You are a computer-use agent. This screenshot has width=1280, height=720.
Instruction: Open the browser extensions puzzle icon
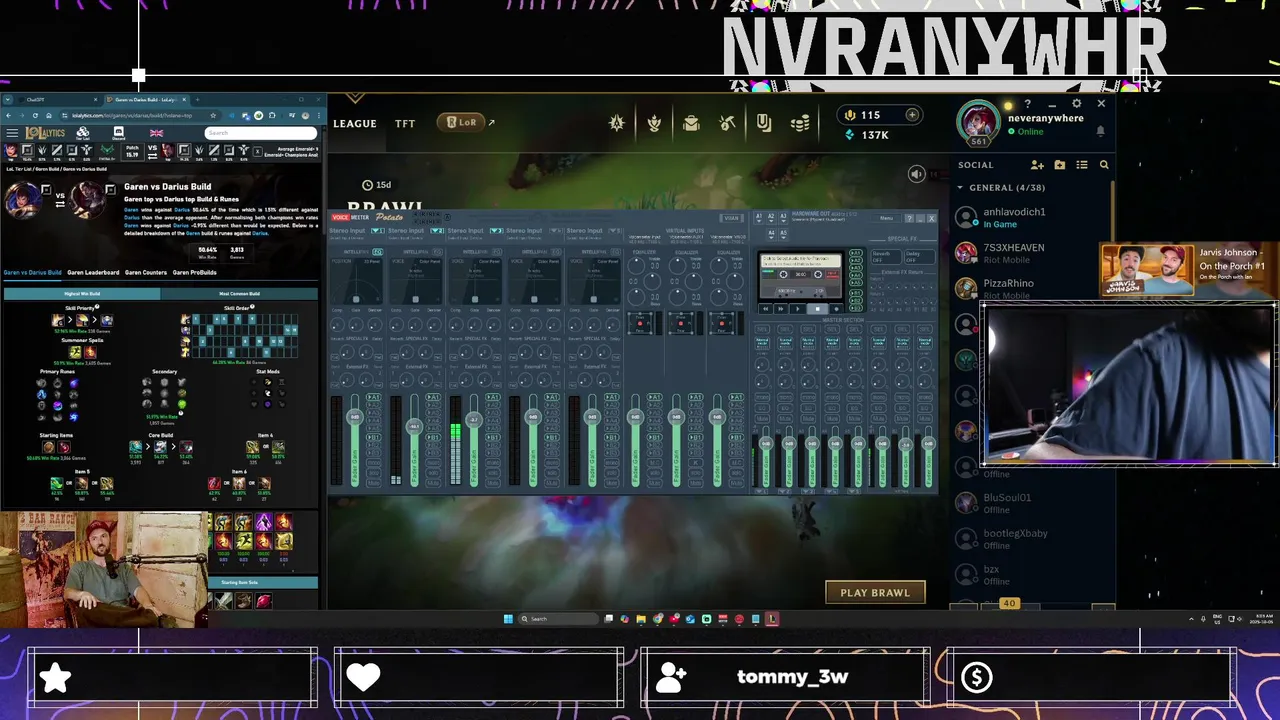click(x=272, y=115)
